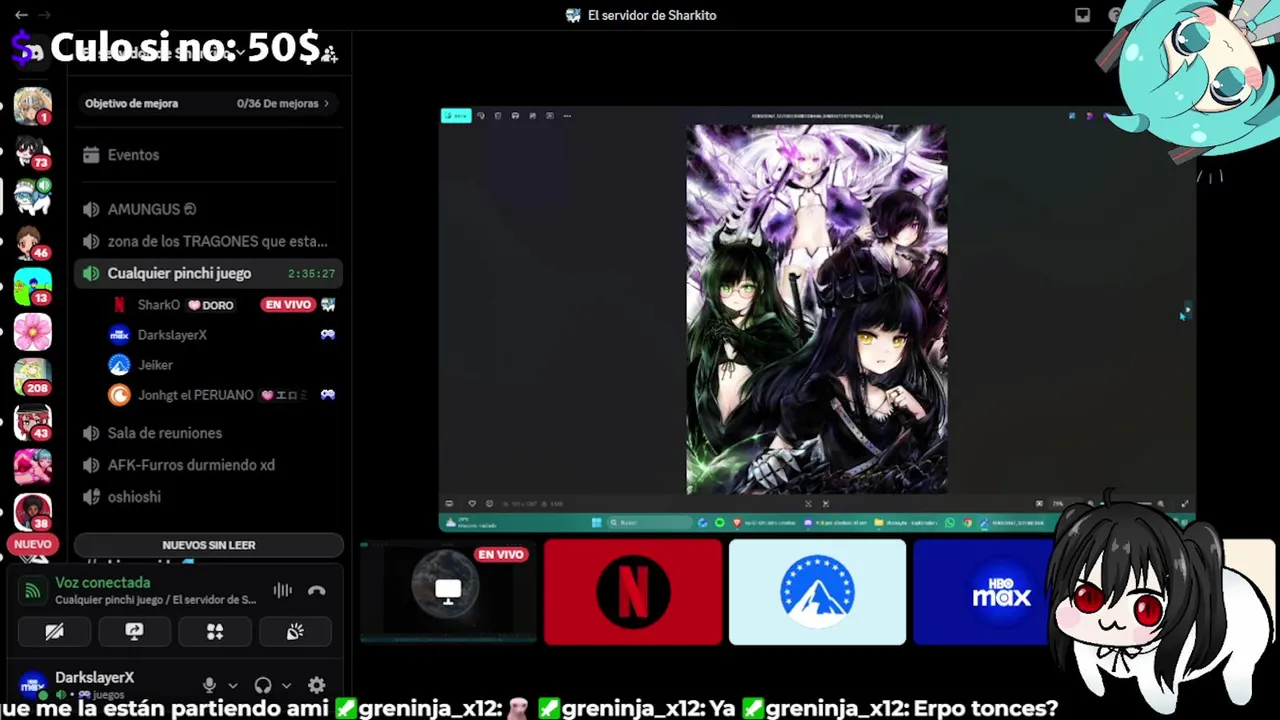Open microphone input options dropdown arrow
Screen dimensions: 1280x720
[233, 686]
